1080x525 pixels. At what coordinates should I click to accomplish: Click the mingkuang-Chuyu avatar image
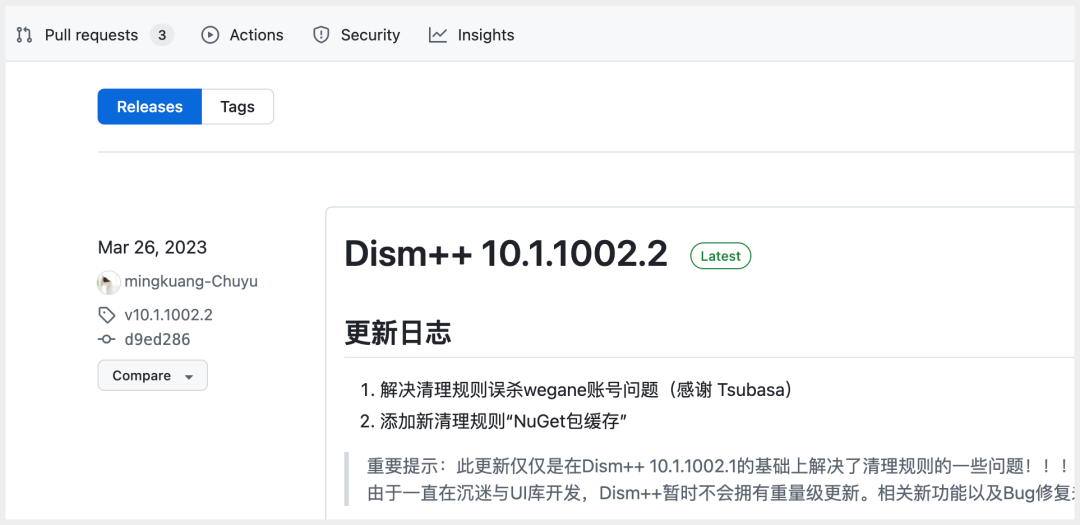[x=109, y=282]
